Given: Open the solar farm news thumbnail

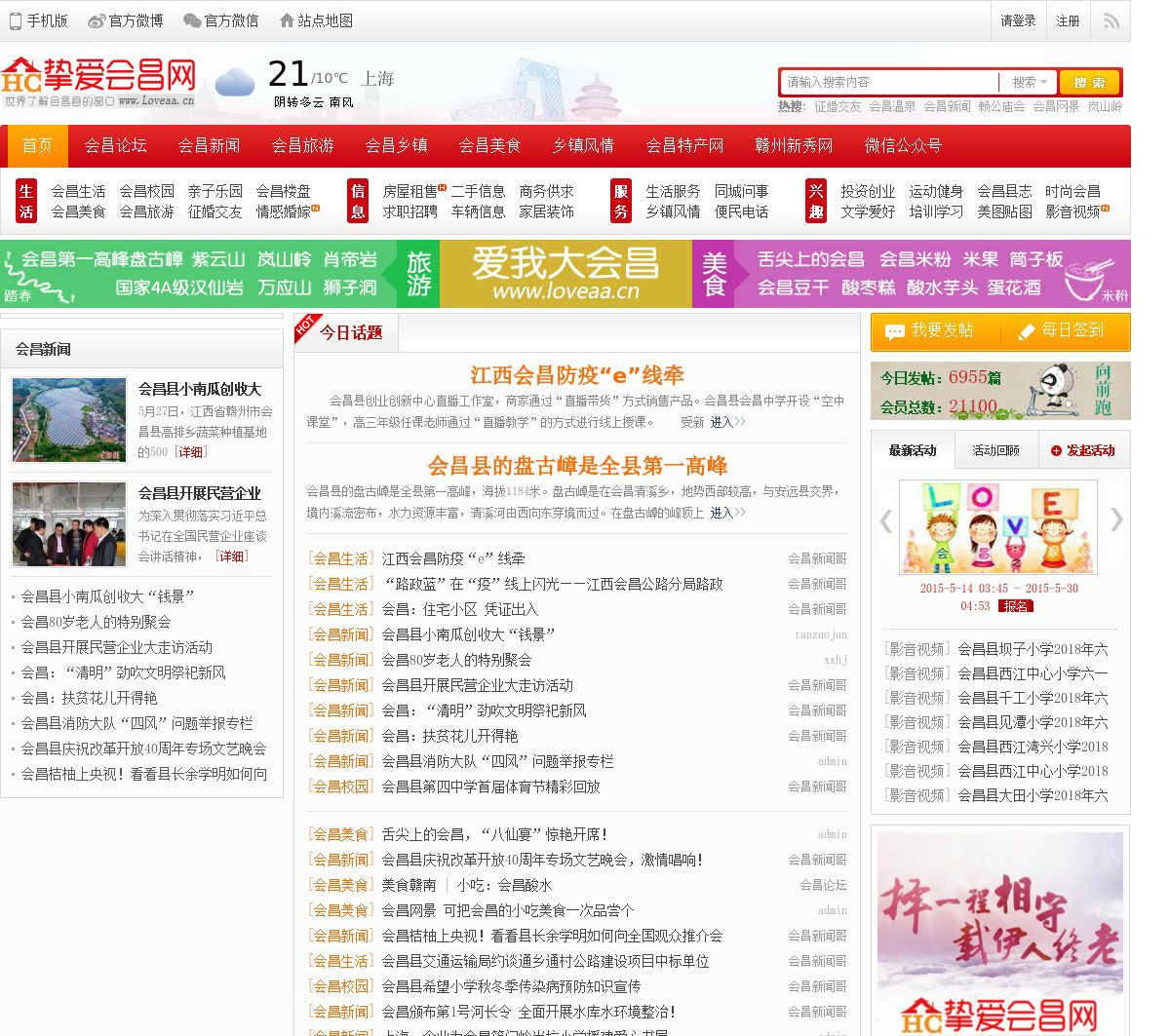Looking at the screenshot, I should [x=69, y=420].
